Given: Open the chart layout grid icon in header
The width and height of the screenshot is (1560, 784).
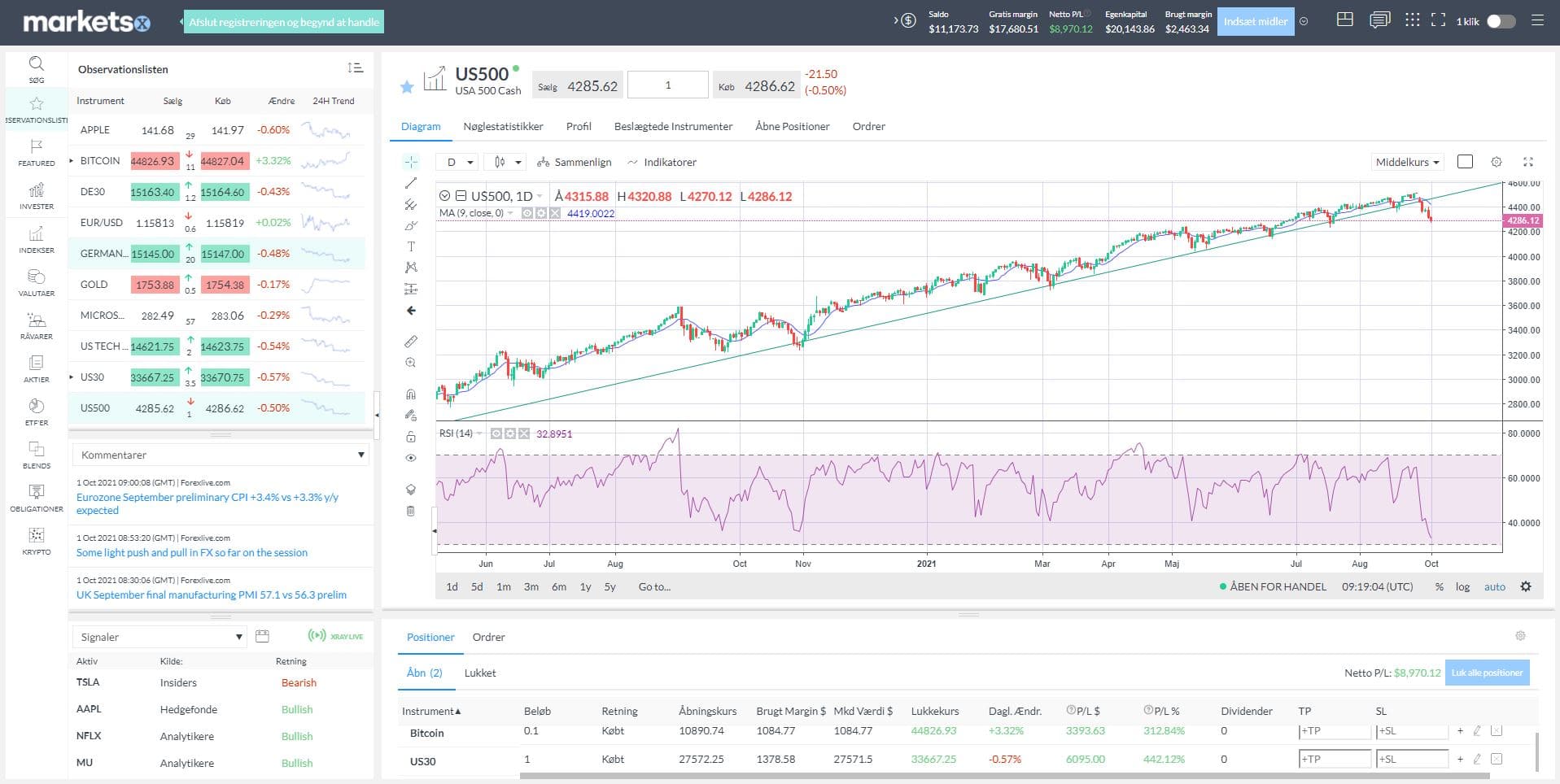Looking at the screenshot, I should coord(1345,20).
